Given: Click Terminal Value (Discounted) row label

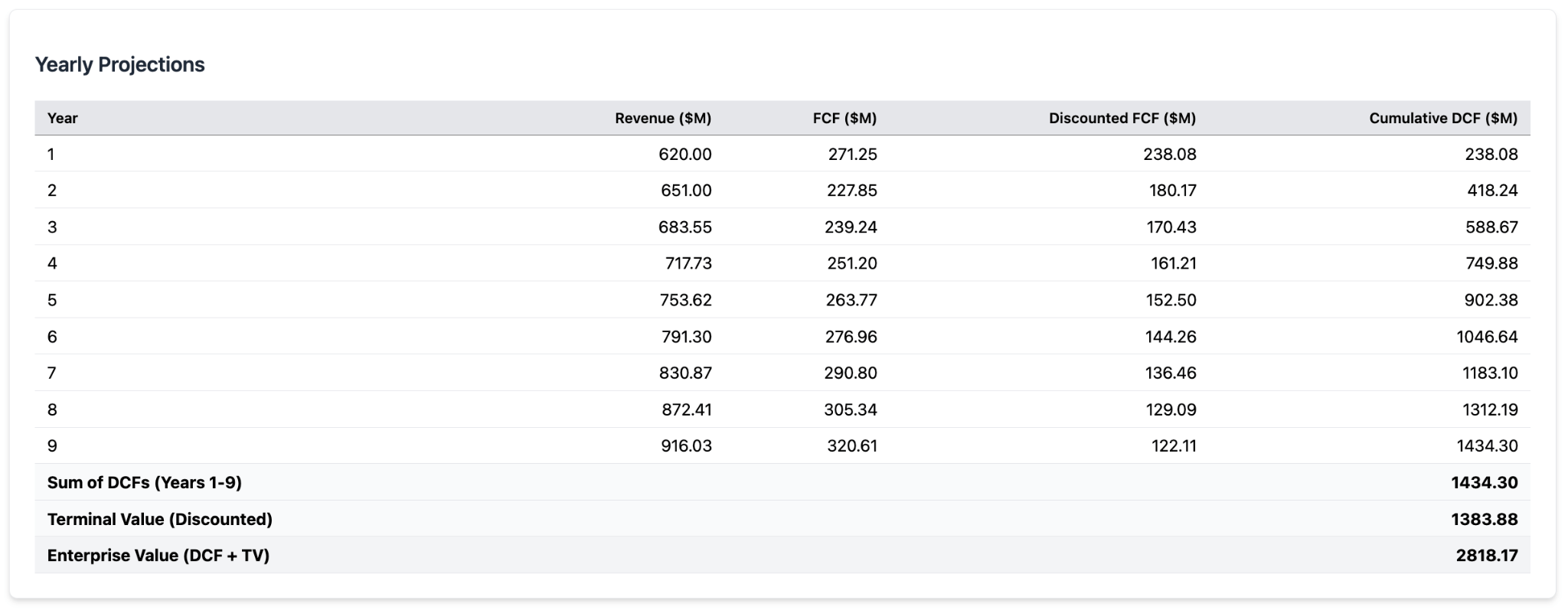Looking at the screenshot, I should click(x=159, y=519).
